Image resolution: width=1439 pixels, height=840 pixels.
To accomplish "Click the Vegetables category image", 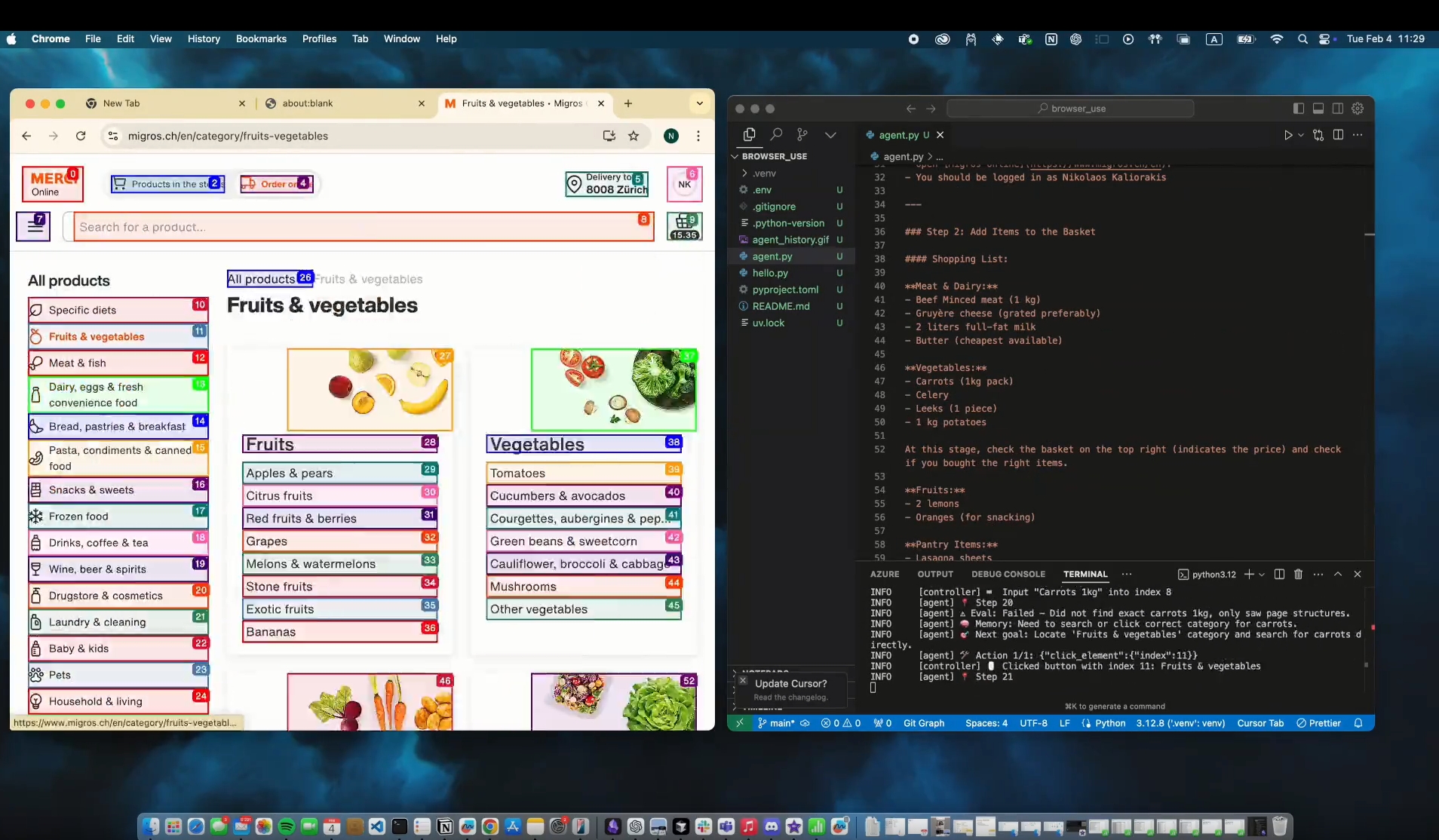I will click(614, 390).
